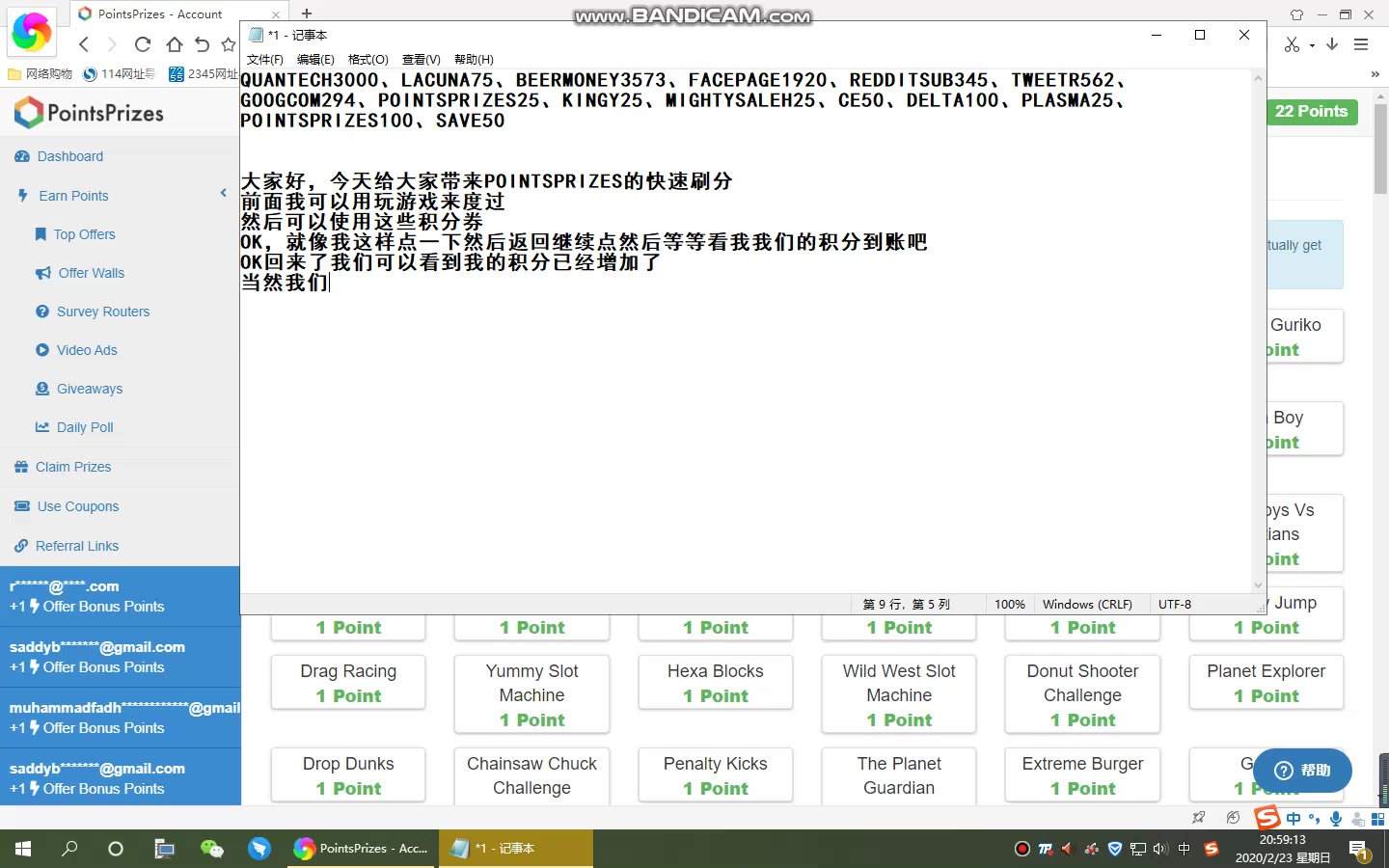Open browser hamburger menu
1389x868 pixels.
pos(1361,44)
